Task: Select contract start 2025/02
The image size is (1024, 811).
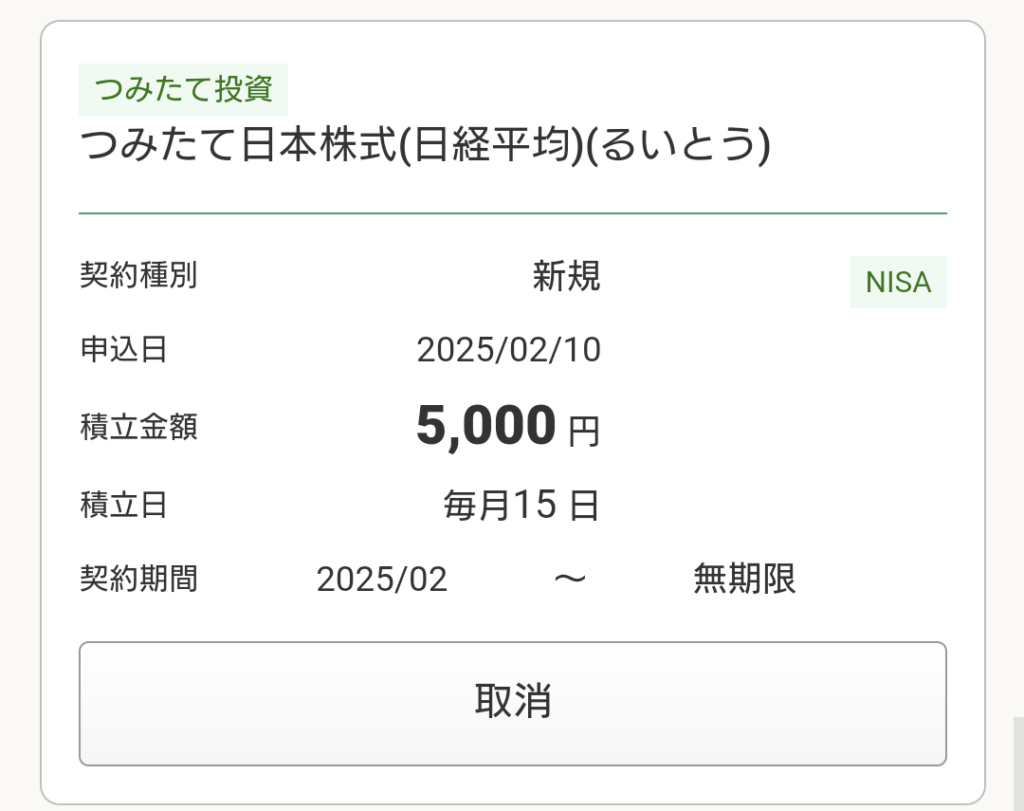Action: tap(382, 579)
